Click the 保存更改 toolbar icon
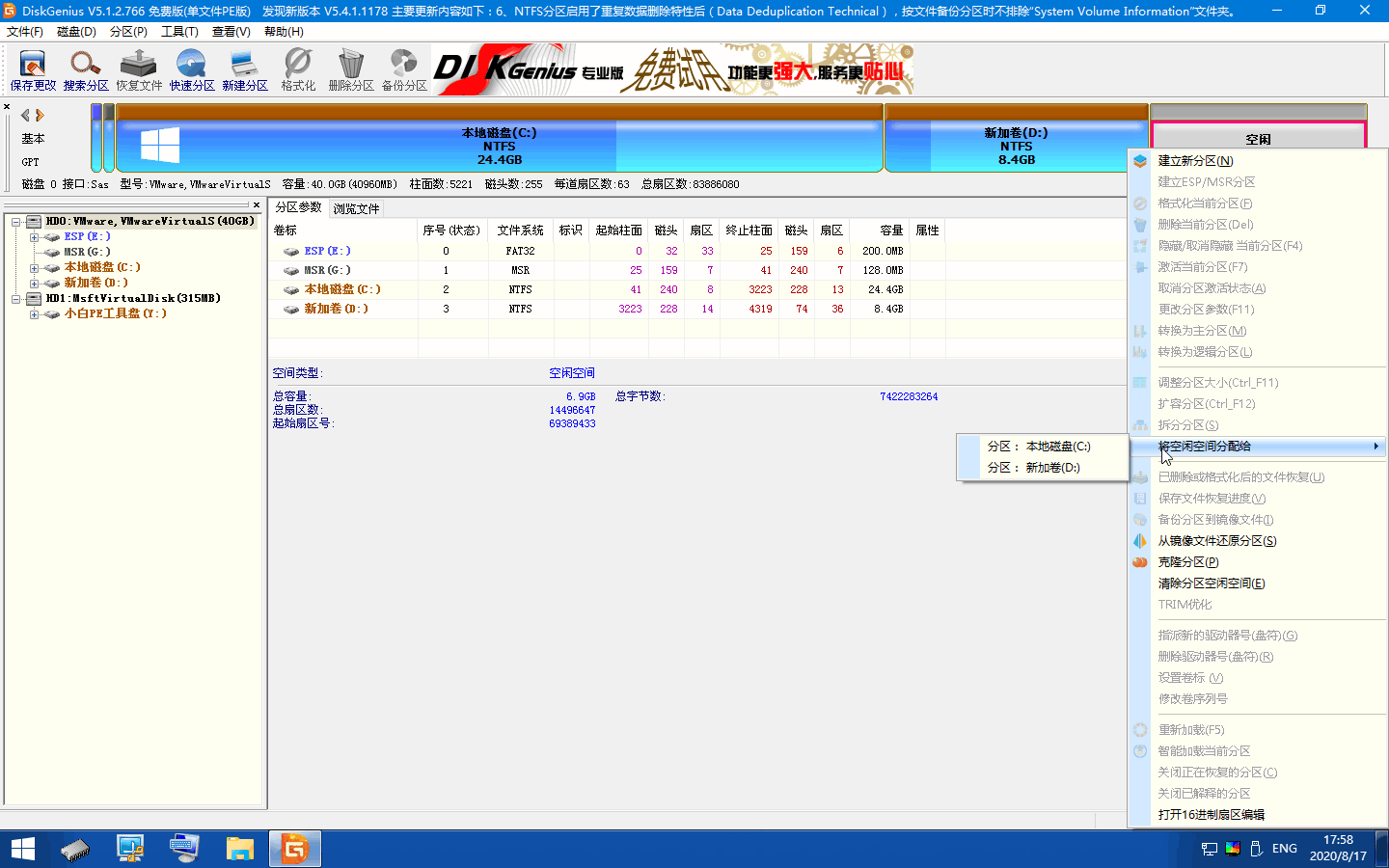1389x868 pixels. tap(33, 71)
